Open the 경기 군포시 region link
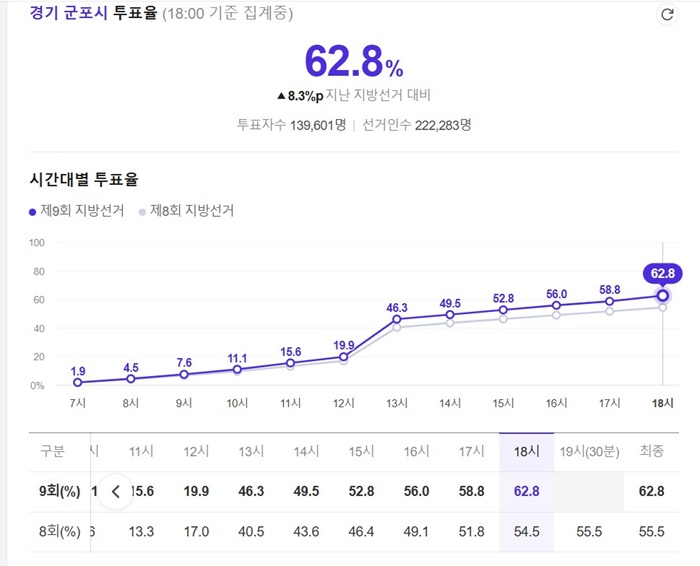The height and width of the screenshot is (566, 700). pos(68,13)
